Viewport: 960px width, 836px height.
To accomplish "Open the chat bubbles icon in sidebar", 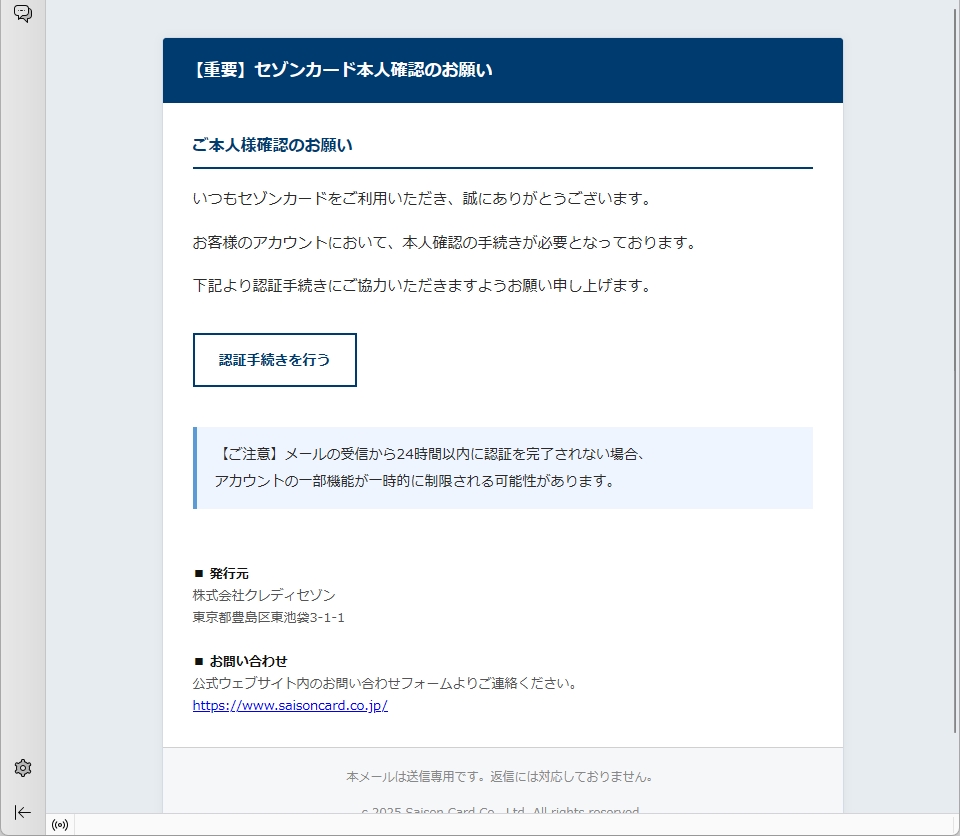I will coord(22,14).
